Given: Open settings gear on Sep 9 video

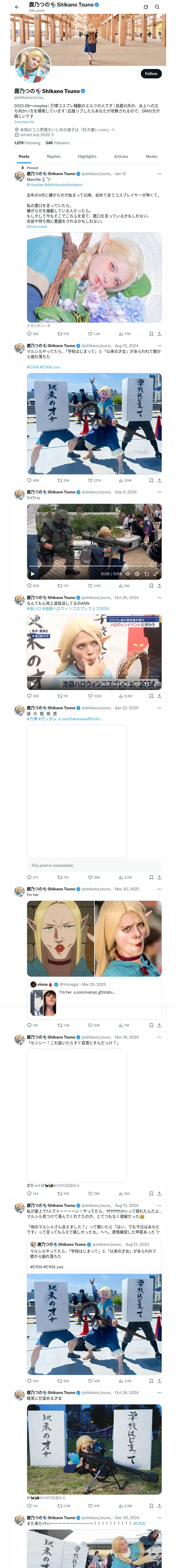Looking at the screenshot, I should [137, 573].
